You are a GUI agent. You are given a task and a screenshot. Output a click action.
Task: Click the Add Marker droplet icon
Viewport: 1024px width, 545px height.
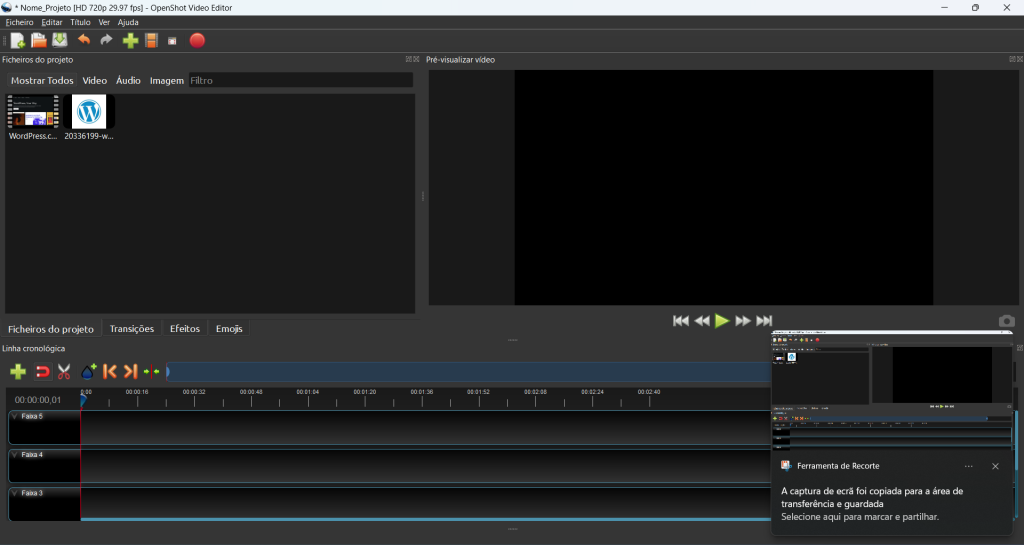[x=88, y=372]
